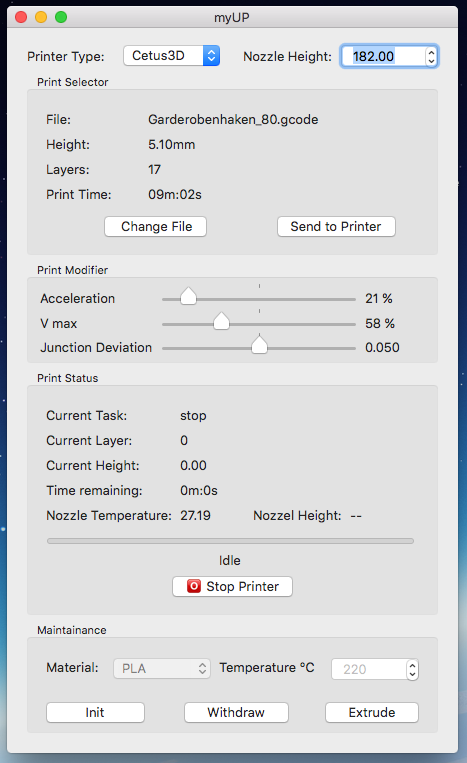
Task: Increase Nozzle Height with stepper up arrow
Action: (431, 52)
